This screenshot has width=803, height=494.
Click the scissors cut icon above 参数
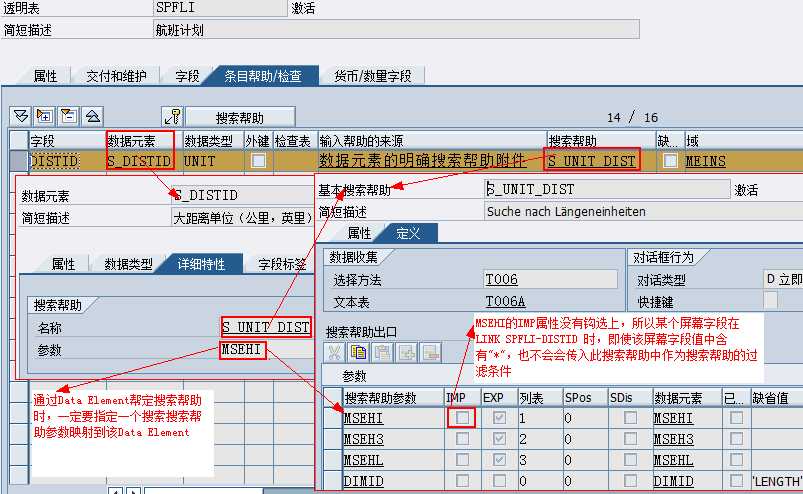335,352
